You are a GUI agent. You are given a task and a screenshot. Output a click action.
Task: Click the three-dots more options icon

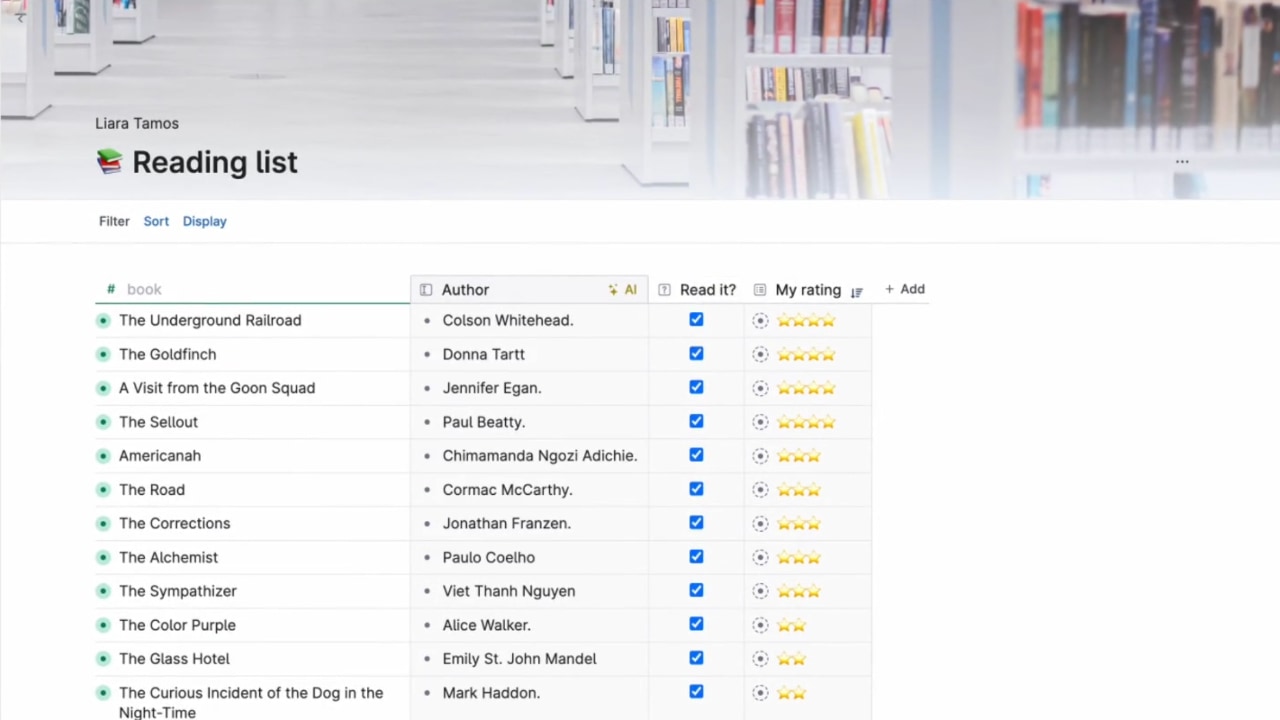tap(1182, 161)
